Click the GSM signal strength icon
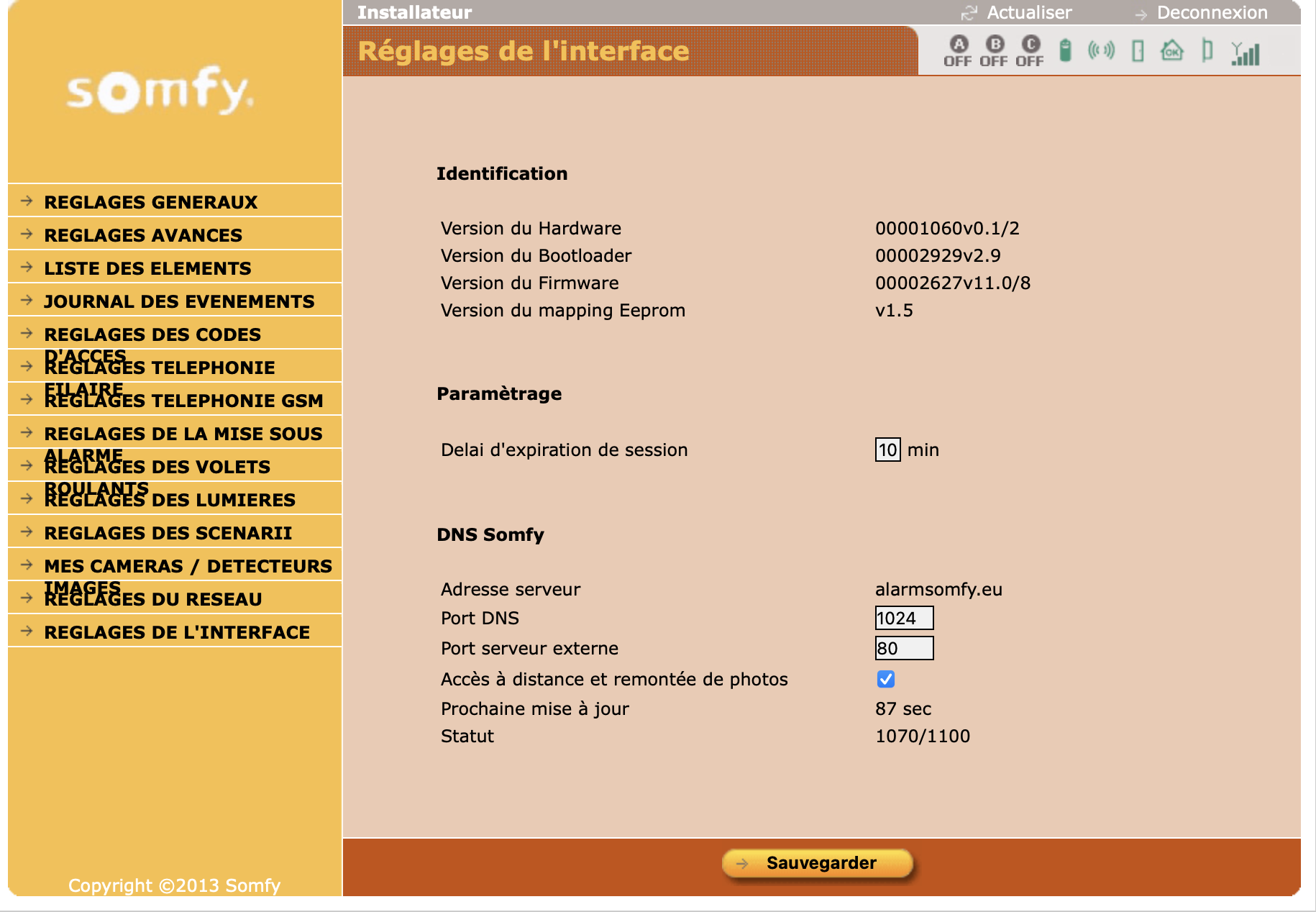Screen dimensions: 1316x912 click(x=1246, y=53)
